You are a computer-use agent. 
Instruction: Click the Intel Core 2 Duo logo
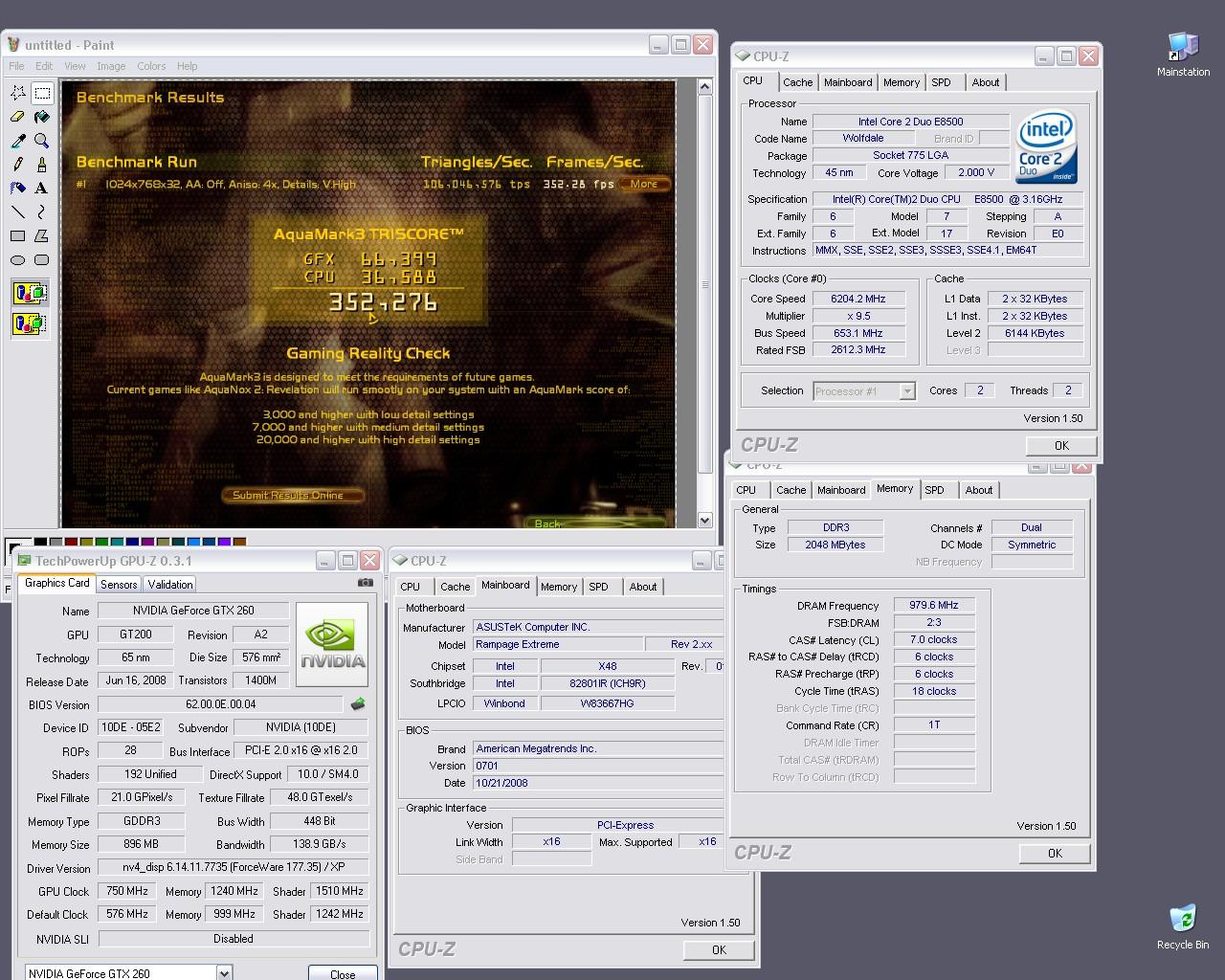(1046, 147)
